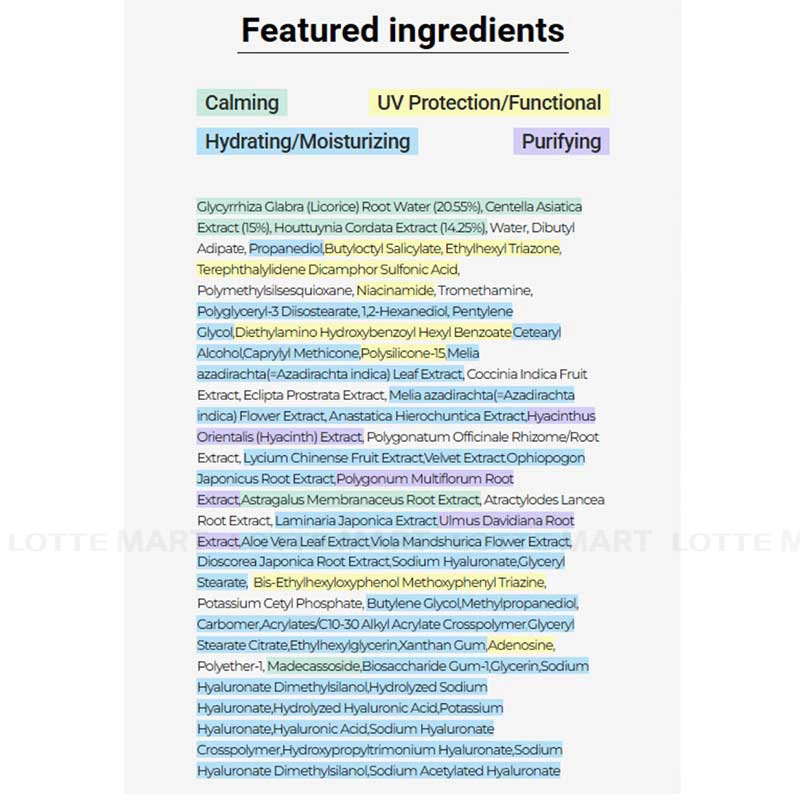Image resolution: width=800 pixels, height=800 pixels.
Task: Click the Featured ingredients heading
Action: (x=403, y=30)
